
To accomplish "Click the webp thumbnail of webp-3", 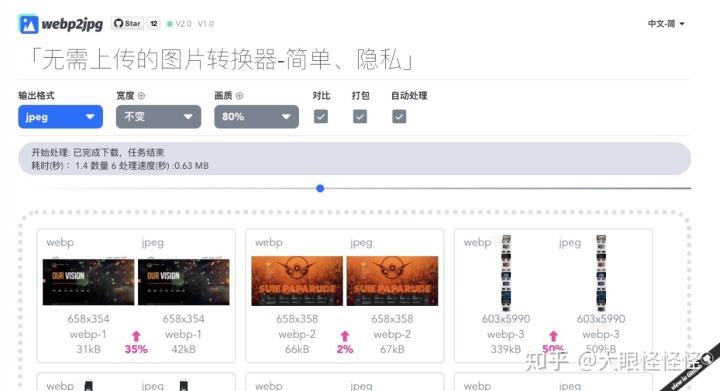I will pos(506,273).
